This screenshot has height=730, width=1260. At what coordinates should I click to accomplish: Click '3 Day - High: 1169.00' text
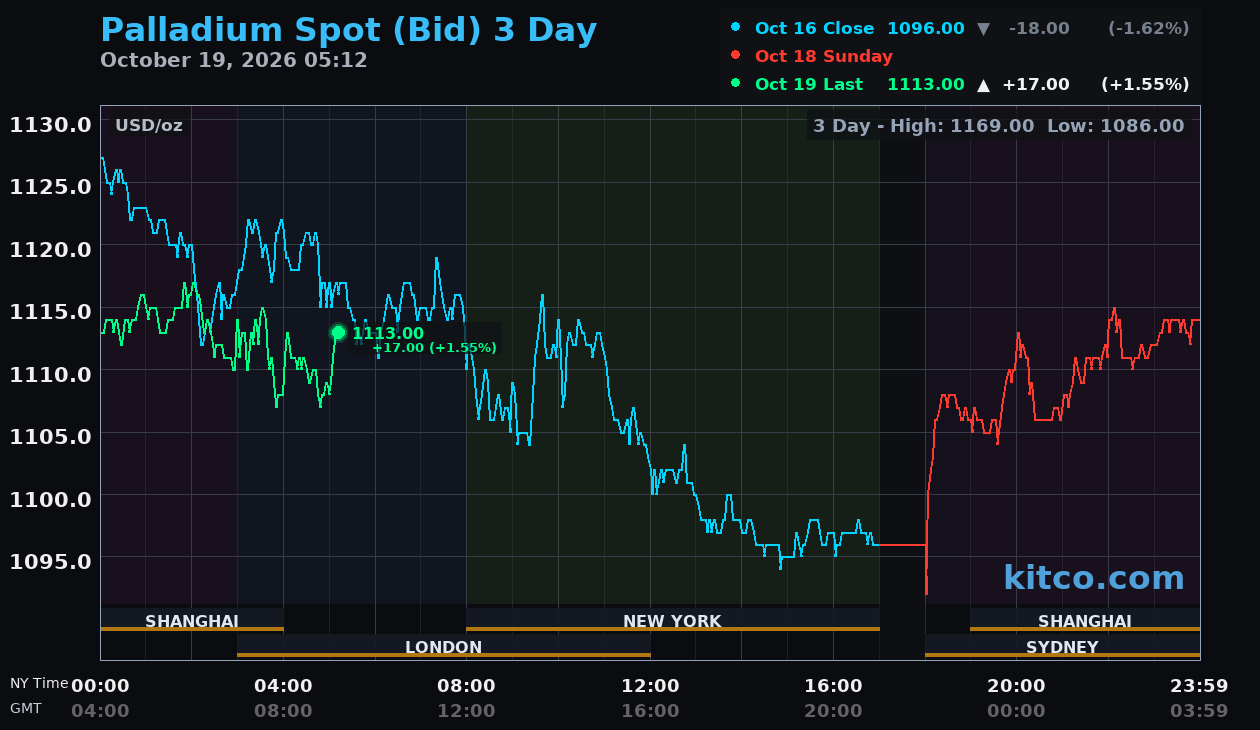click(x=924, y=126)
